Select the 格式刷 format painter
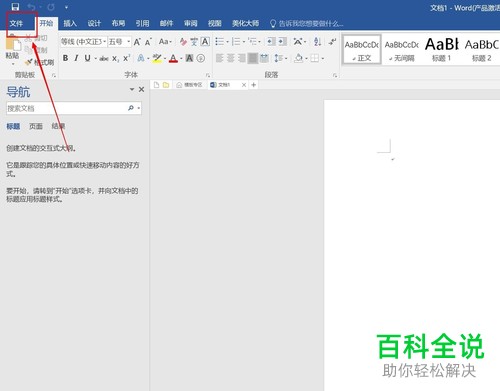Image resolution: width=500 pixels, height=391 pixels. coord(40,62)
